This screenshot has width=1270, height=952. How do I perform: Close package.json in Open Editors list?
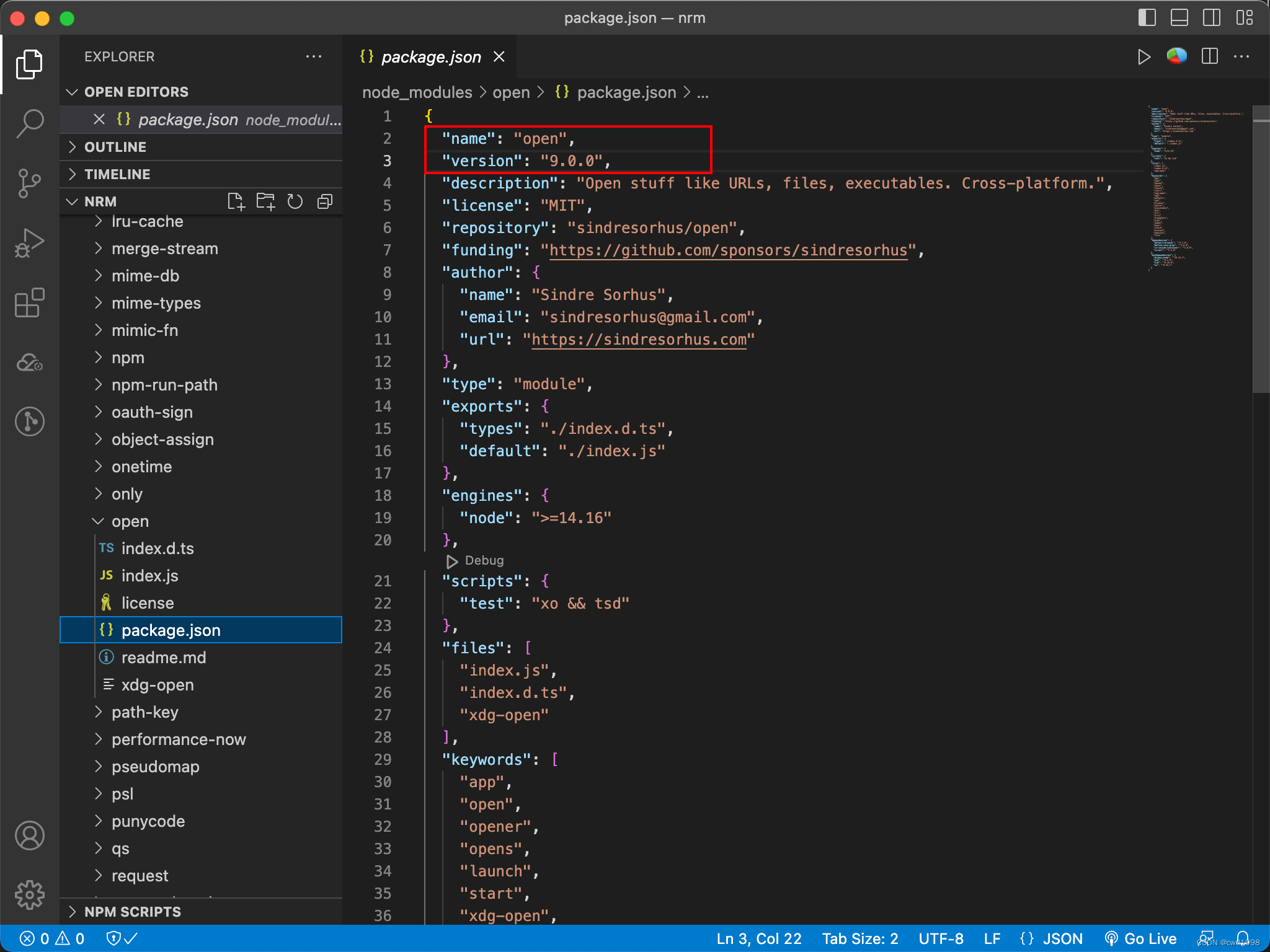tap(99, 119)
